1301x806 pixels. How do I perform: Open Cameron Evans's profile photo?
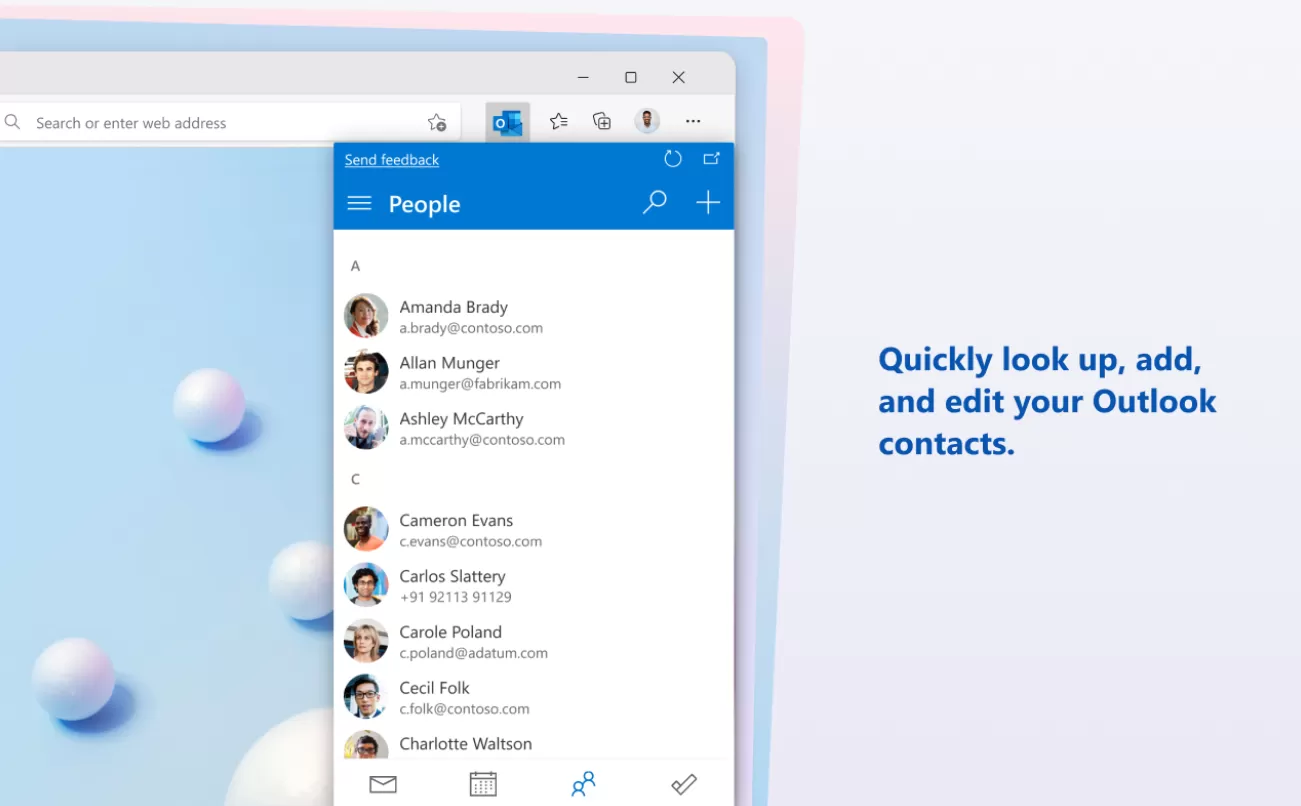pos(366,529)
